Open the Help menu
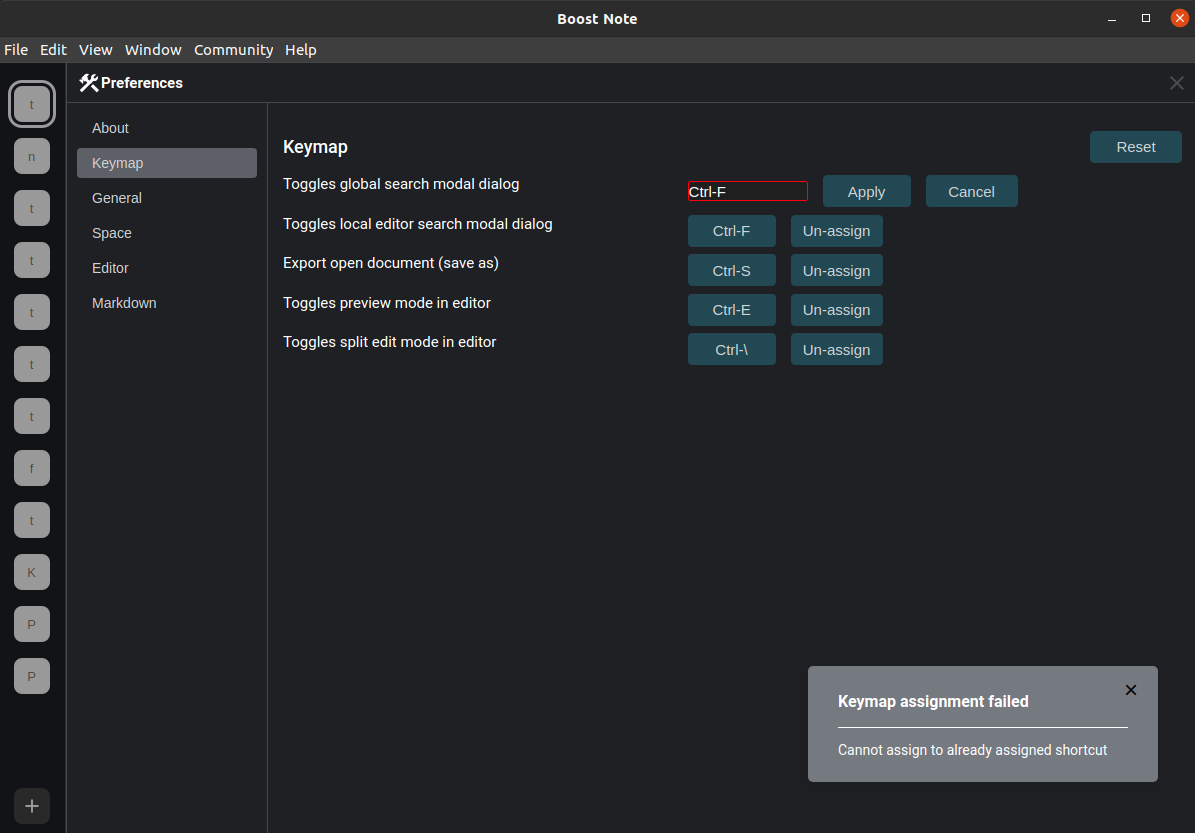Screen dimensions: 1195x833 tap(300, 50)
